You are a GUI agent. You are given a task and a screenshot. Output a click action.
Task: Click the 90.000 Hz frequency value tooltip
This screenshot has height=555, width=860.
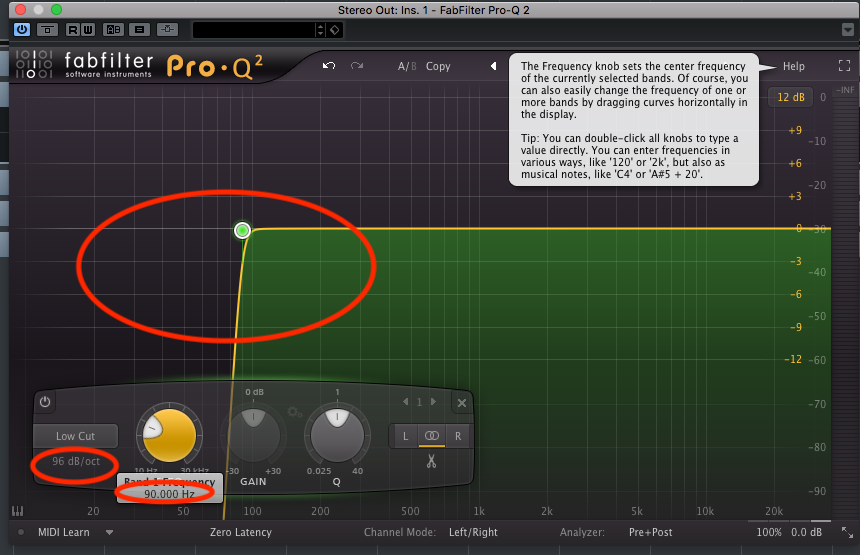(169, 494)
